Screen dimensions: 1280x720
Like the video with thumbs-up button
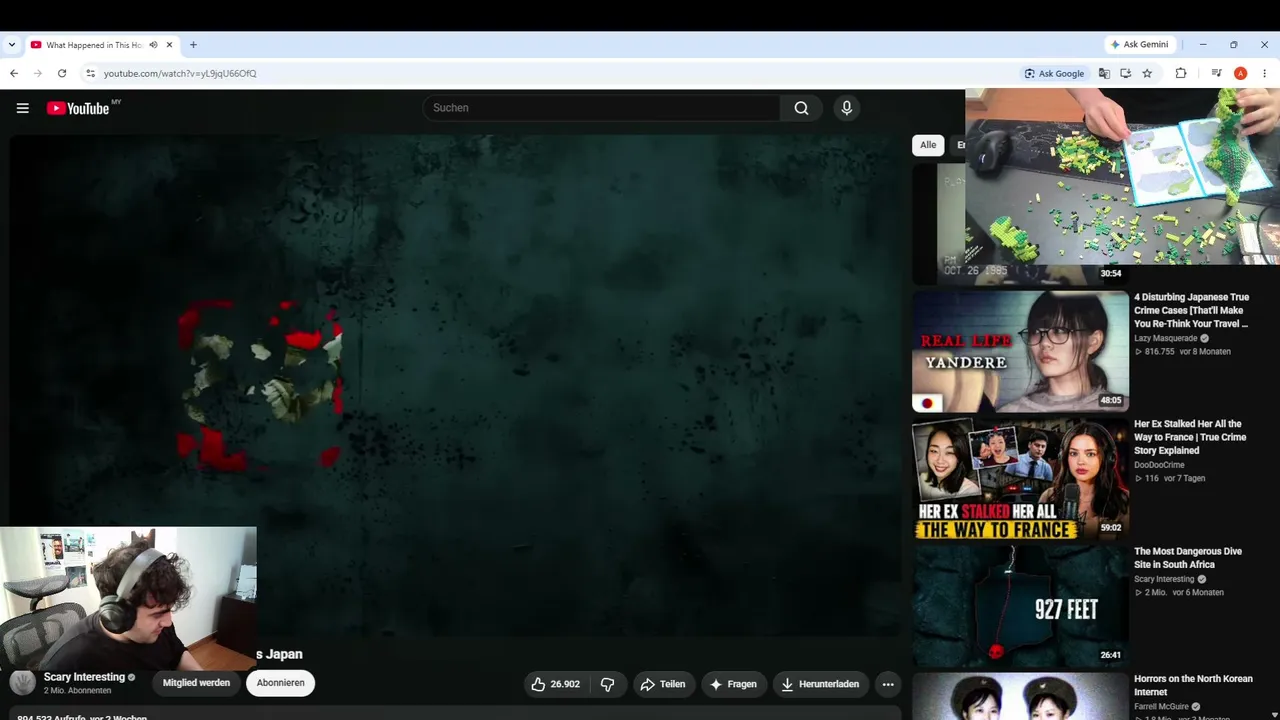coord(556,684)
